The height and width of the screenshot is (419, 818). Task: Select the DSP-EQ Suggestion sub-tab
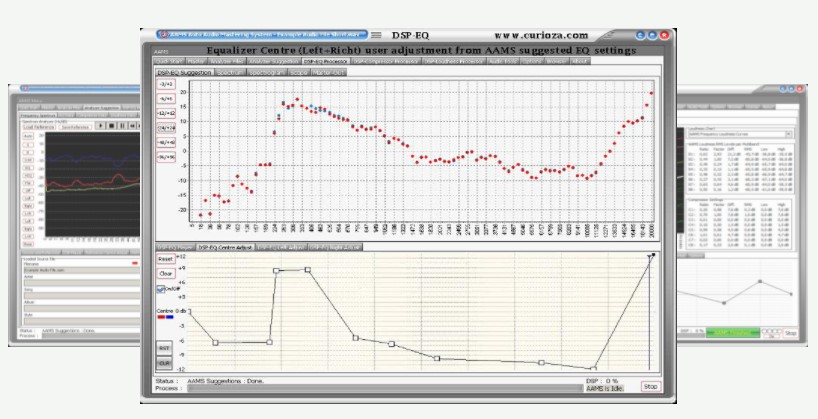[184, 73]
